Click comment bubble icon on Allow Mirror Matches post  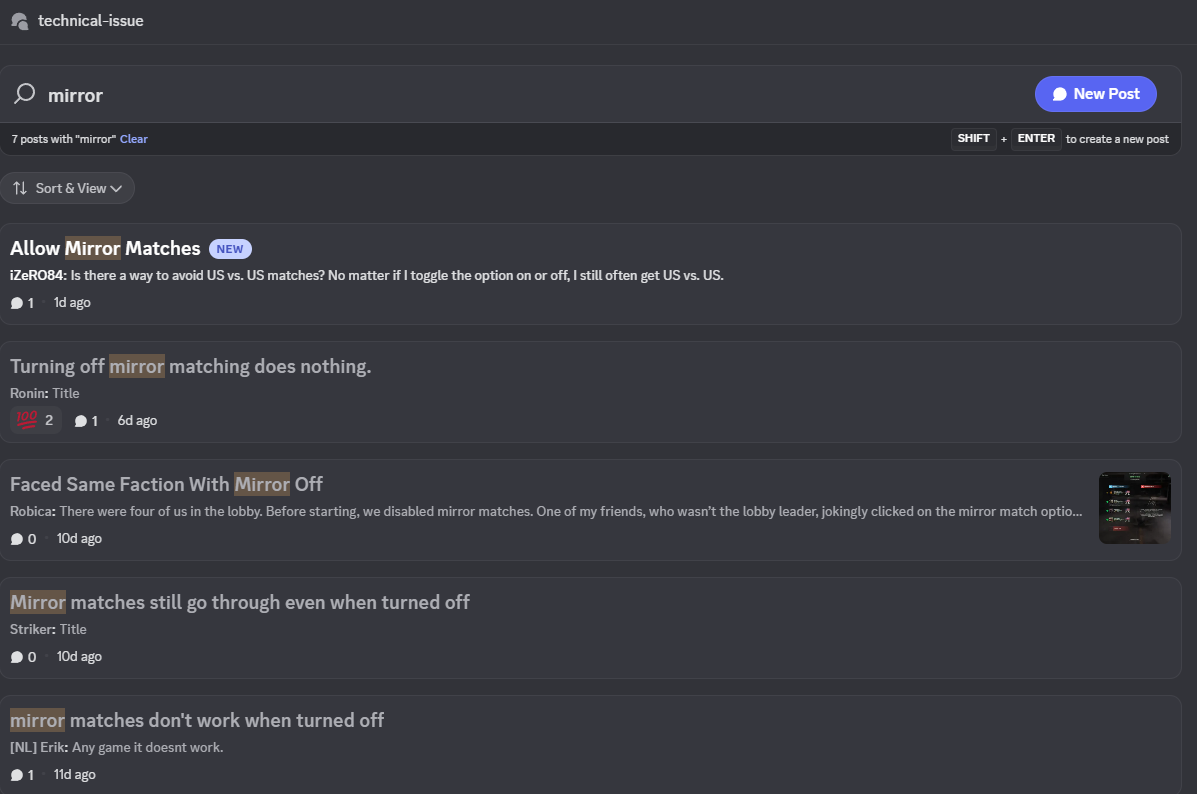pyautogui.click(x=16, y=303)
